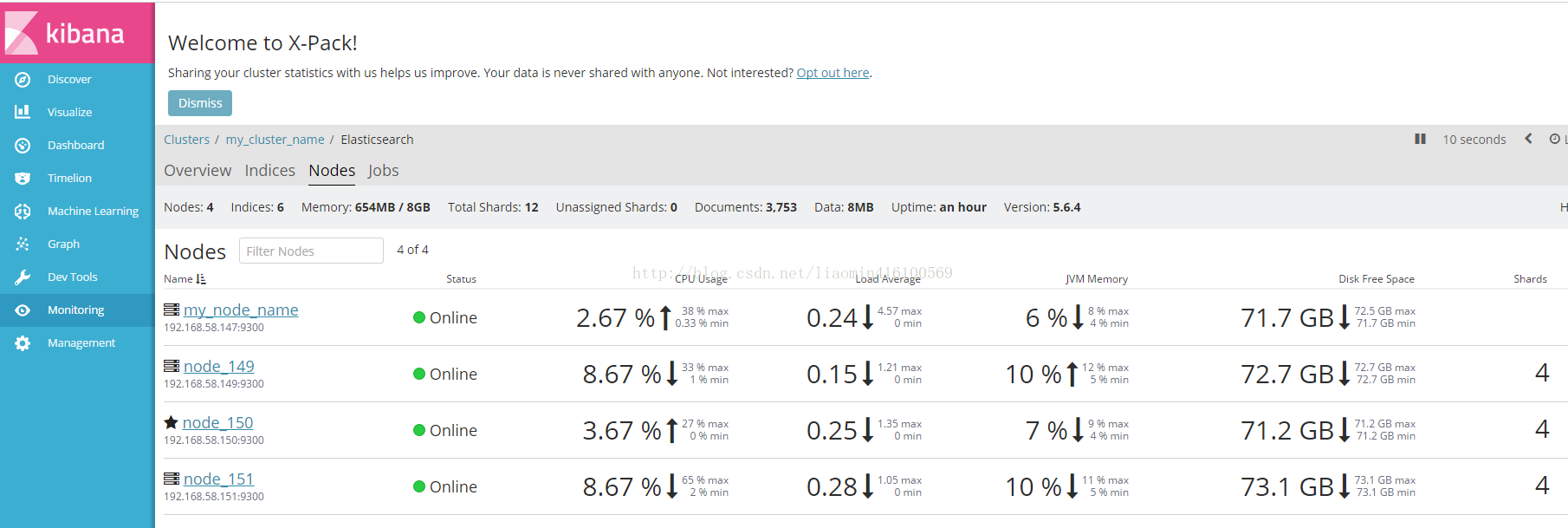Click the Memory: 654MB / 8GB text
This screenshot has width=1568, height=528.
point(366,207)
